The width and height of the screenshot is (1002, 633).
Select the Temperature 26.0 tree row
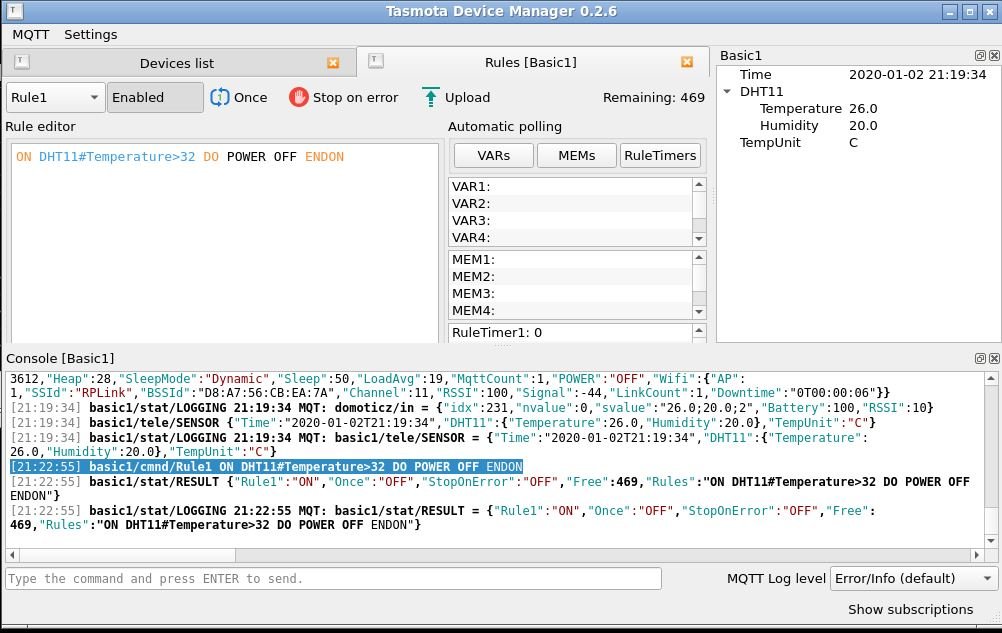coord(859,109)
